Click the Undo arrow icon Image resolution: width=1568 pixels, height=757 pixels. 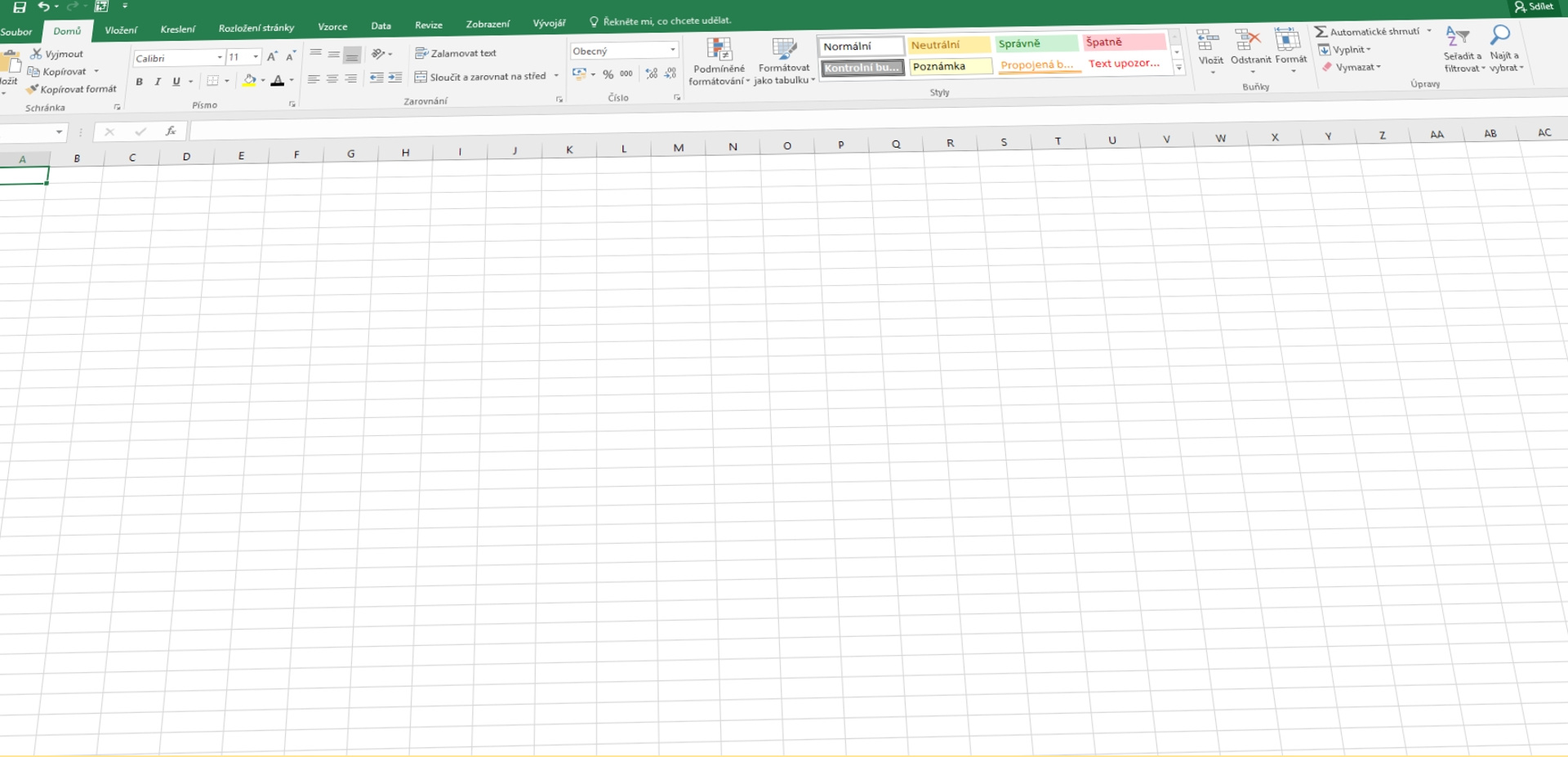43,7
